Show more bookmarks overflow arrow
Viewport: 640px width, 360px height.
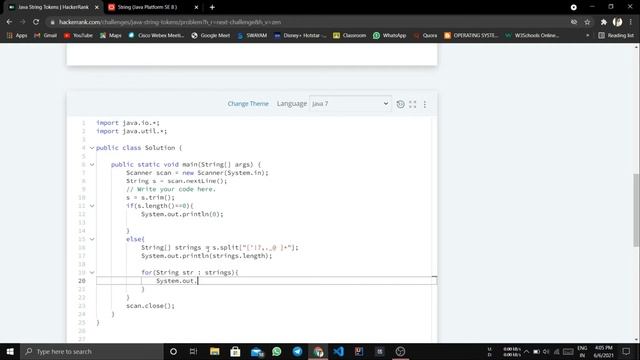coord(587,36)
